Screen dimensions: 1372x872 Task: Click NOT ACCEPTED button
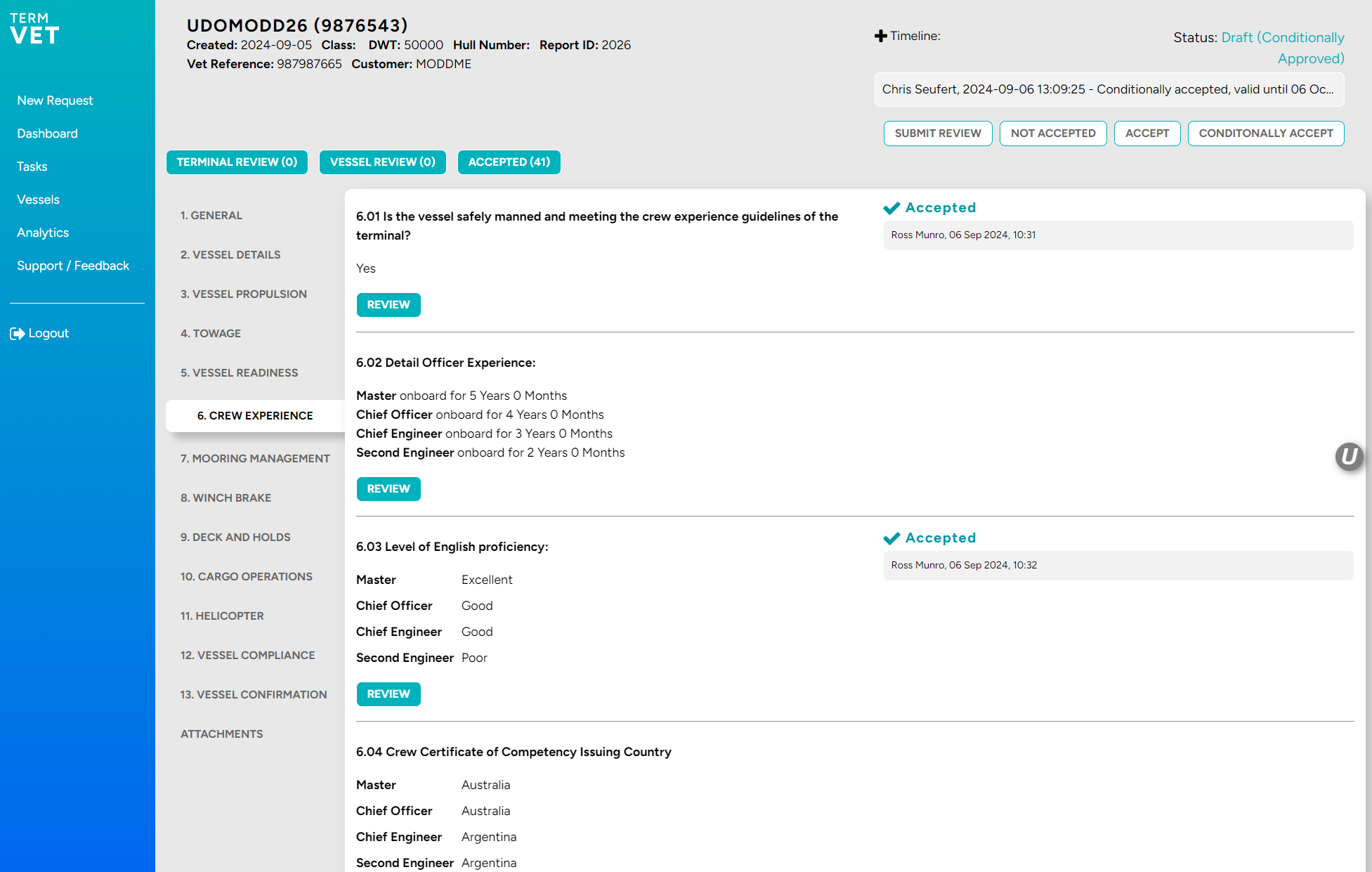click(1053, 134)
